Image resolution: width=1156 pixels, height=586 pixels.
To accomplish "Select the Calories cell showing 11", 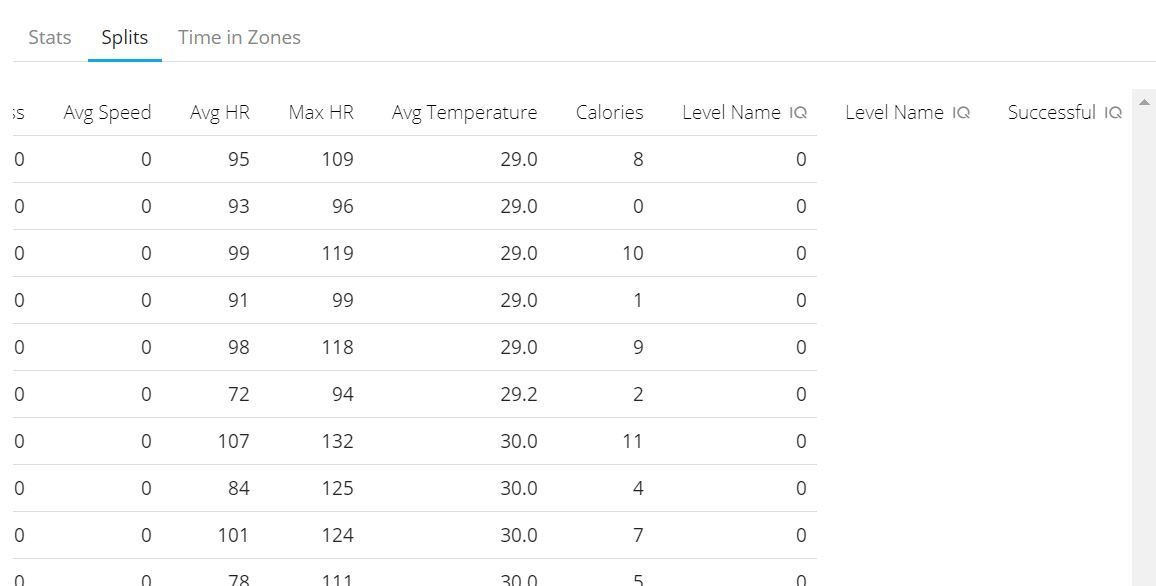I will click(632, 441).
